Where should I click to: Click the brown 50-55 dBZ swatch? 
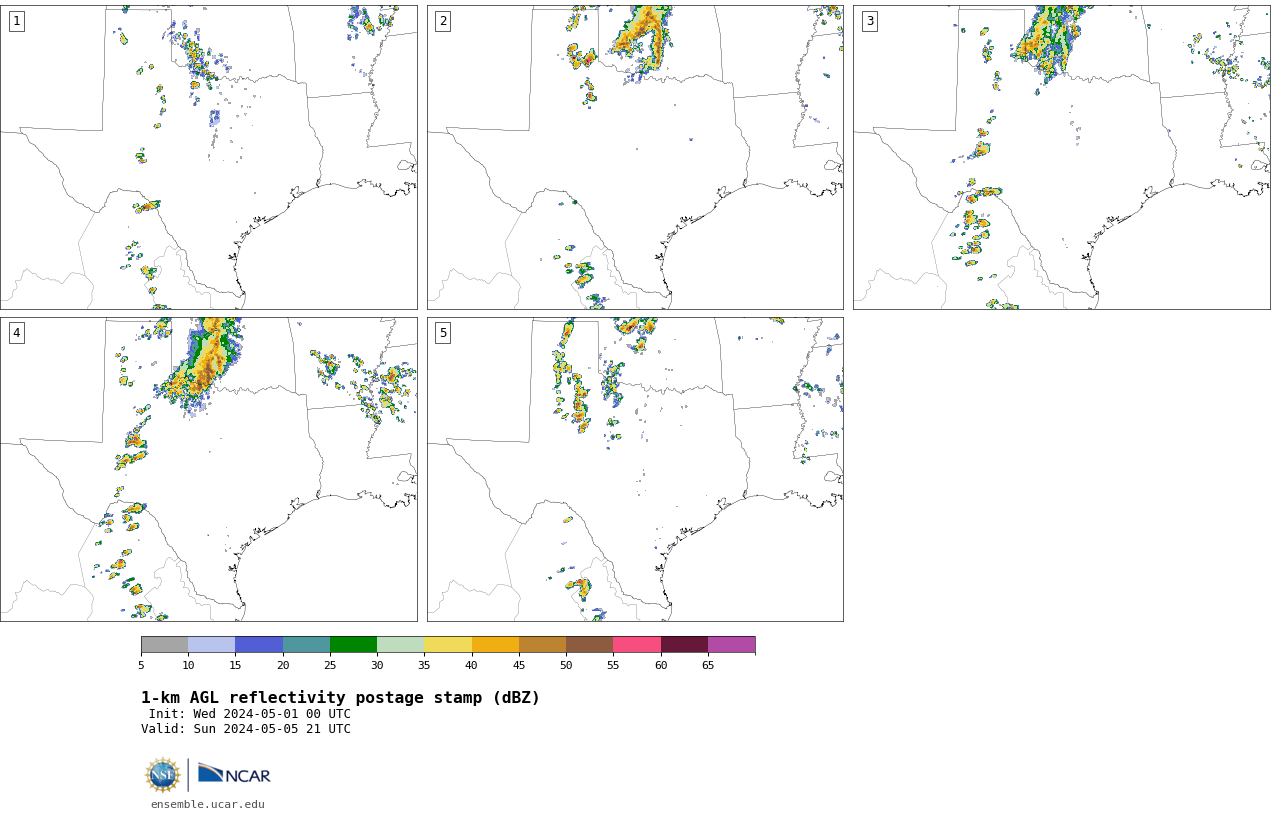[590, 644]
